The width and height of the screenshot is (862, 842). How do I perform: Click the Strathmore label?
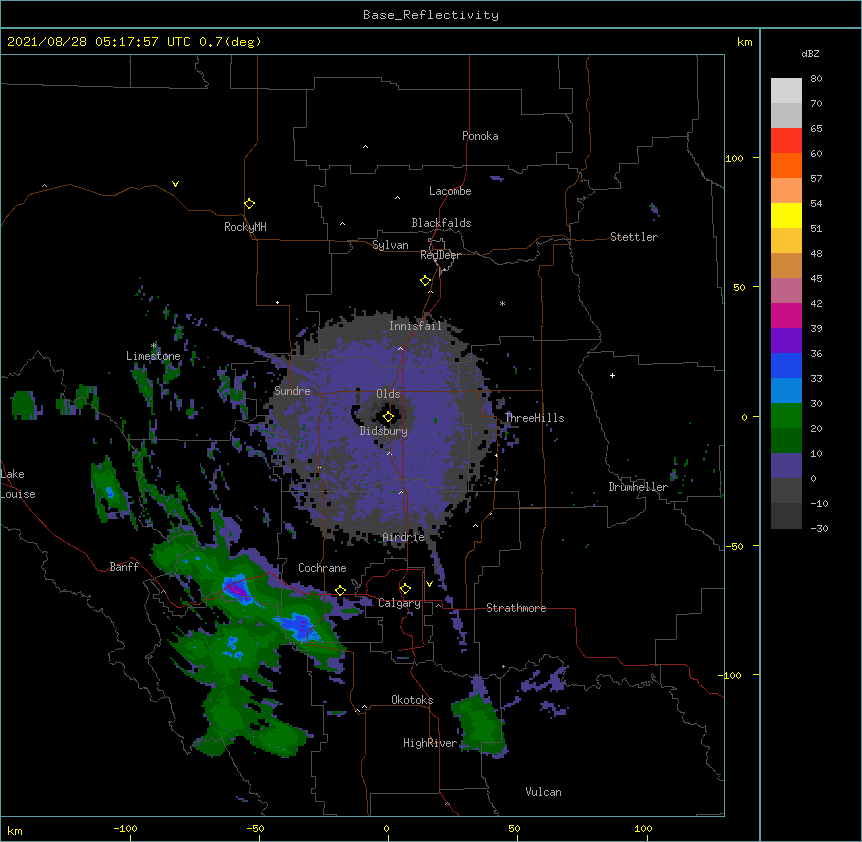516,608
